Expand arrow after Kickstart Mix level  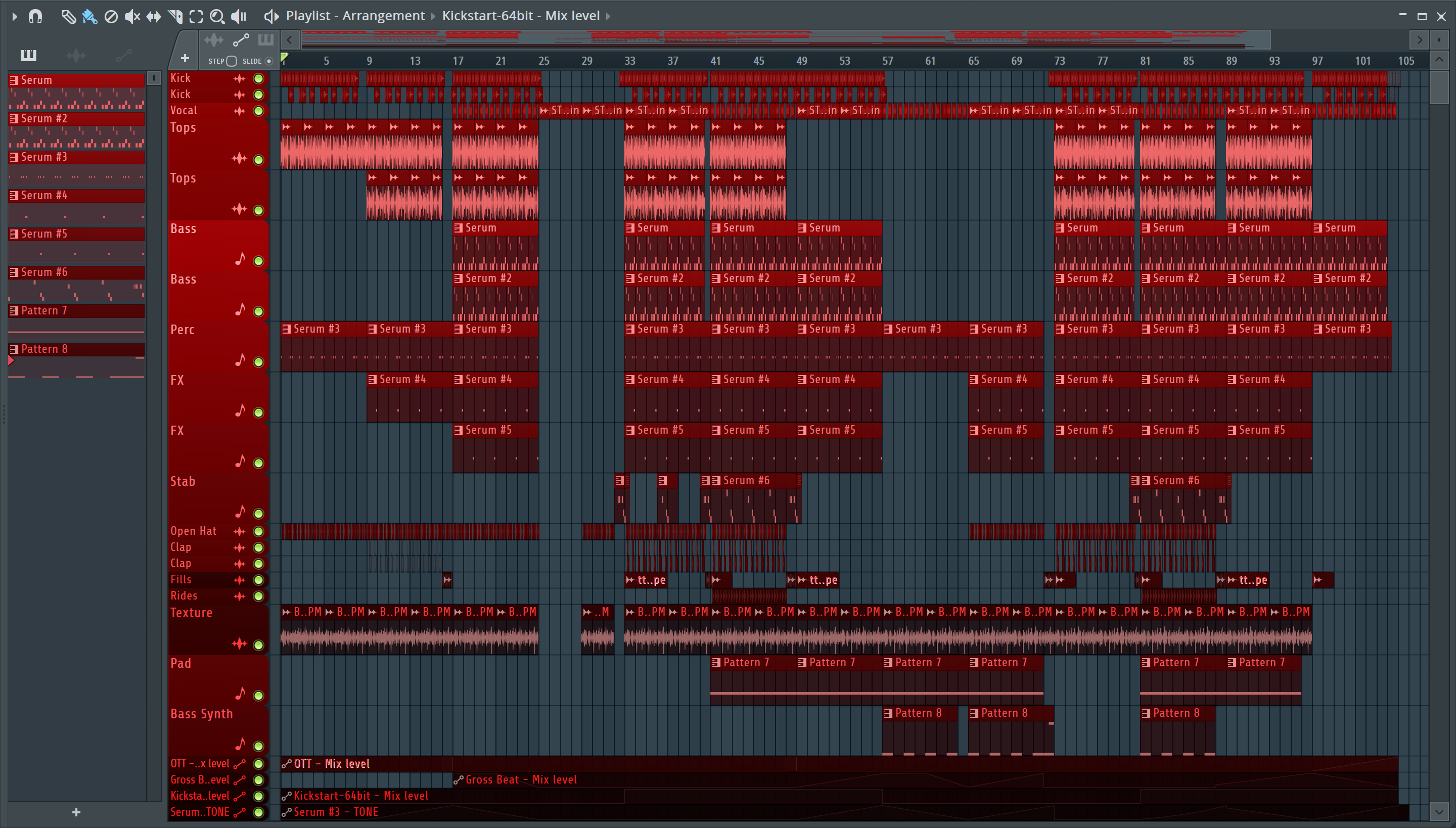608,17
